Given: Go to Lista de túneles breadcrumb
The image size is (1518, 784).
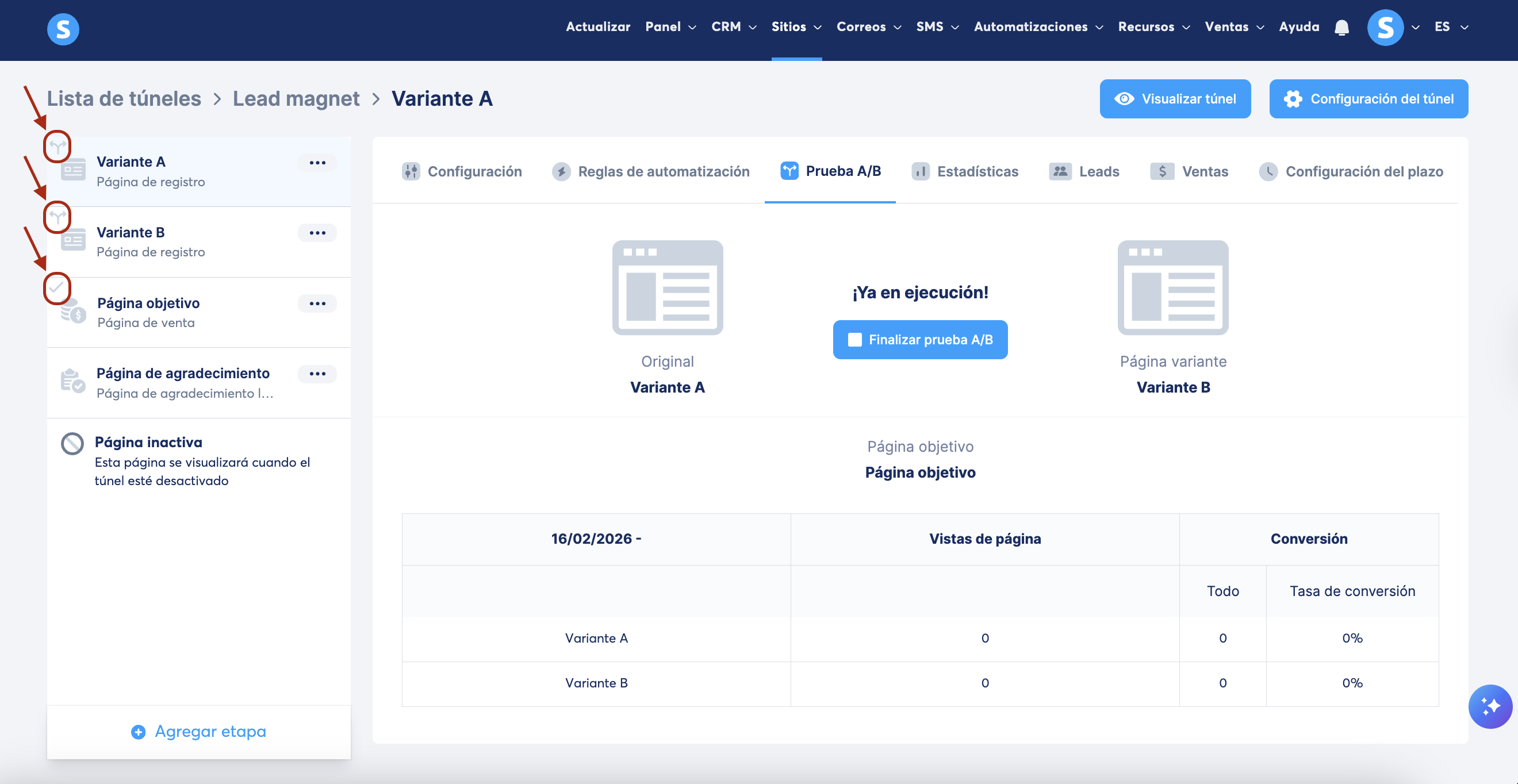Looking at the screenshot, I should [124, 98].
